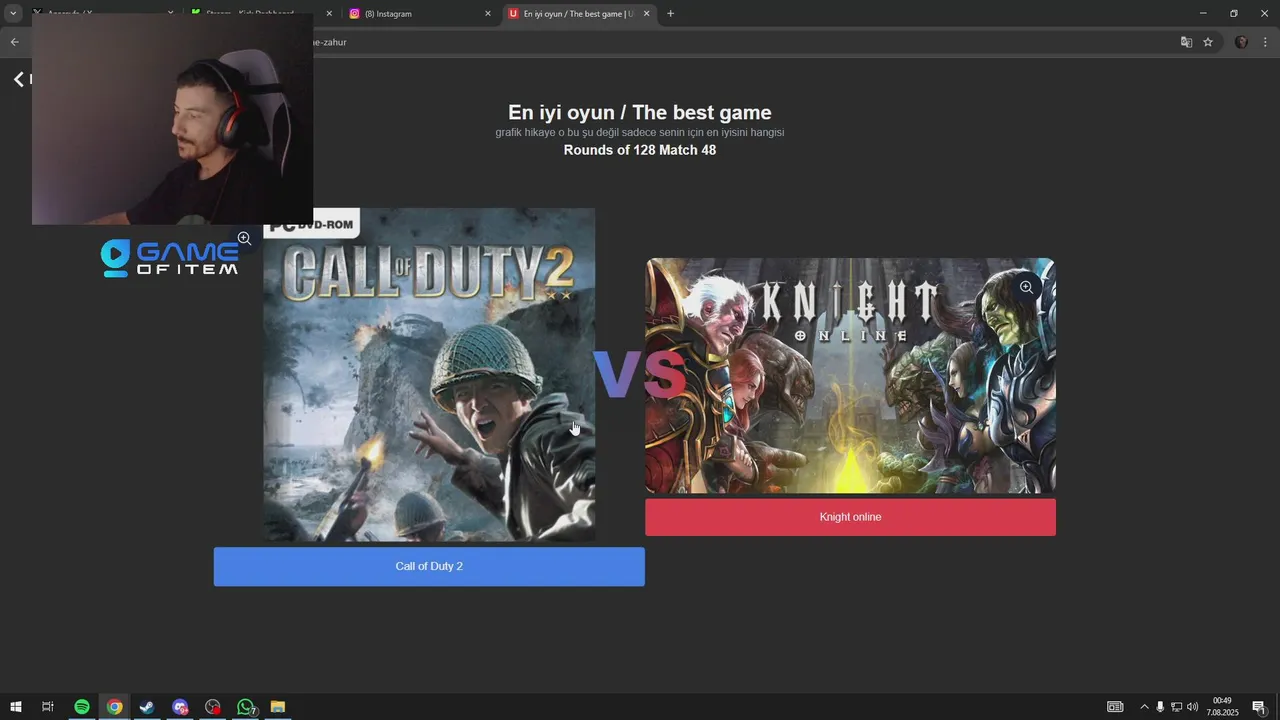The height and width of the screenshot is (720, 1280).
Task: Open the network tray icon
Action: tap(1176, 707)
